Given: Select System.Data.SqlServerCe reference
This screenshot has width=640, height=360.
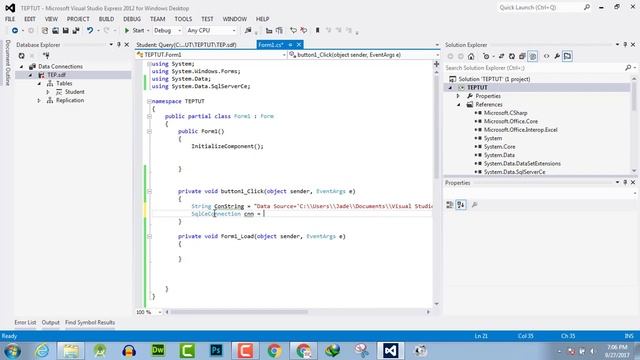Looking at the screenshot, I should pos(514,172).
